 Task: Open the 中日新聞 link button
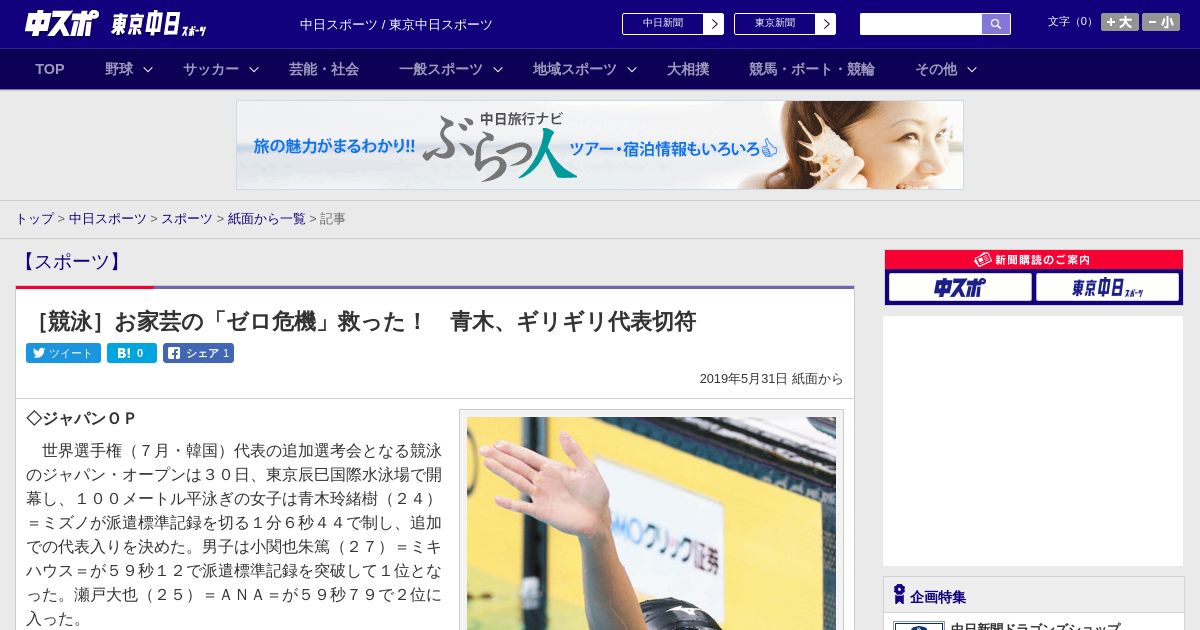tap(663, 24)
